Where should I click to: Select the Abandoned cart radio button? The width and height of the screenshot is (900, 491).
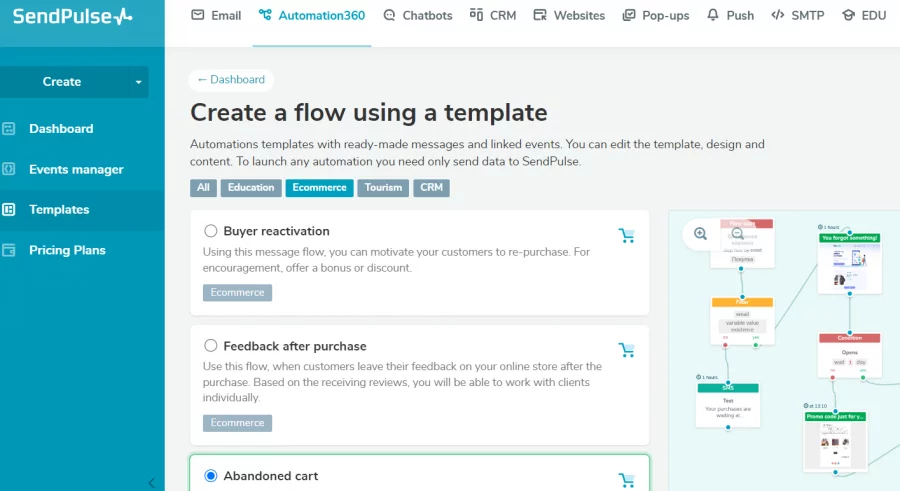tap(211, 475)
